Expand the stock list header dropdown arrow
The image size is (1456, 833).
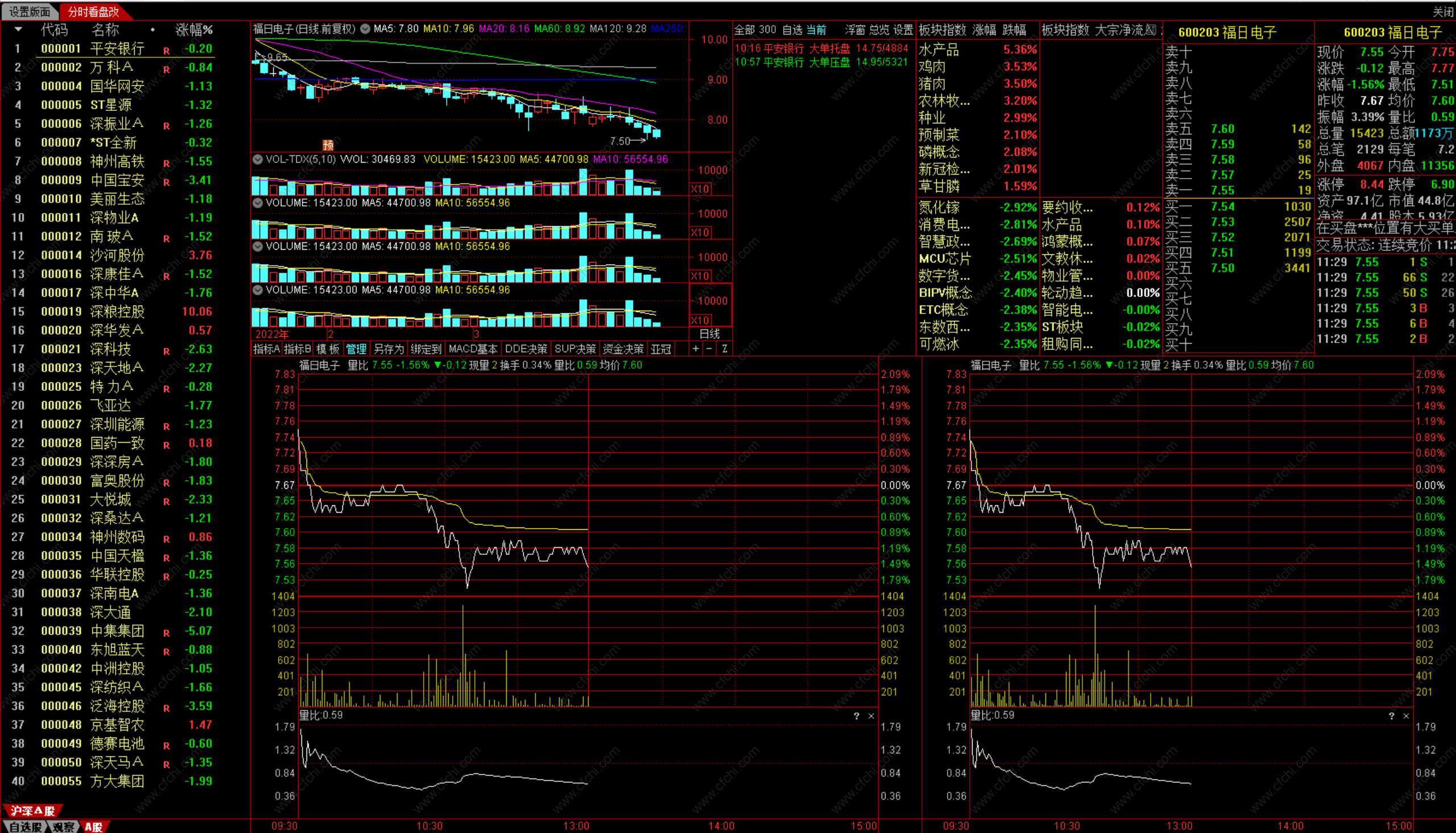[18, 29]
